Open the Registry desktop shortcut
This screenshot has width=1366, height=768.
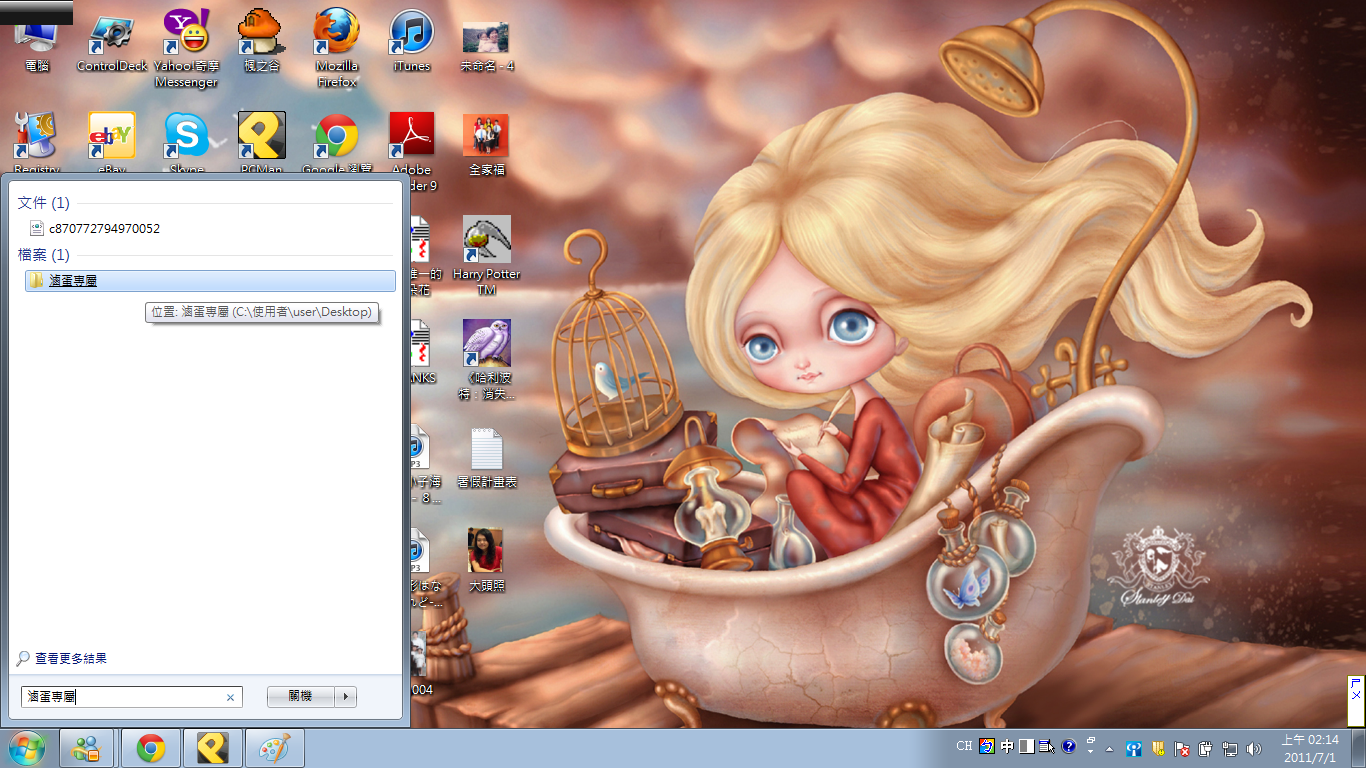[x=37, y=143]
